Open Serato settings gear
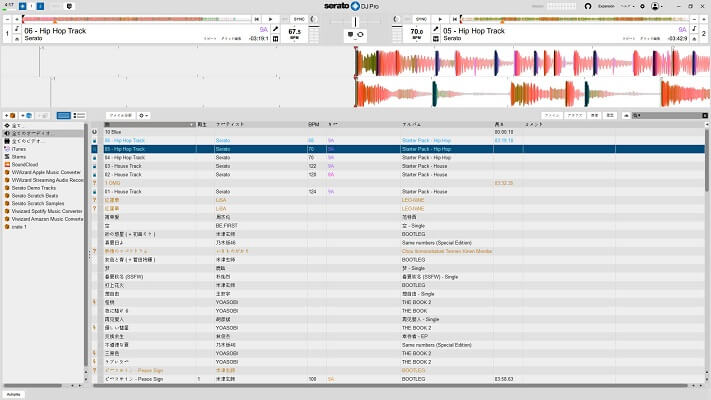Viewport: 711px width, 400px height. tap(642, 6)
